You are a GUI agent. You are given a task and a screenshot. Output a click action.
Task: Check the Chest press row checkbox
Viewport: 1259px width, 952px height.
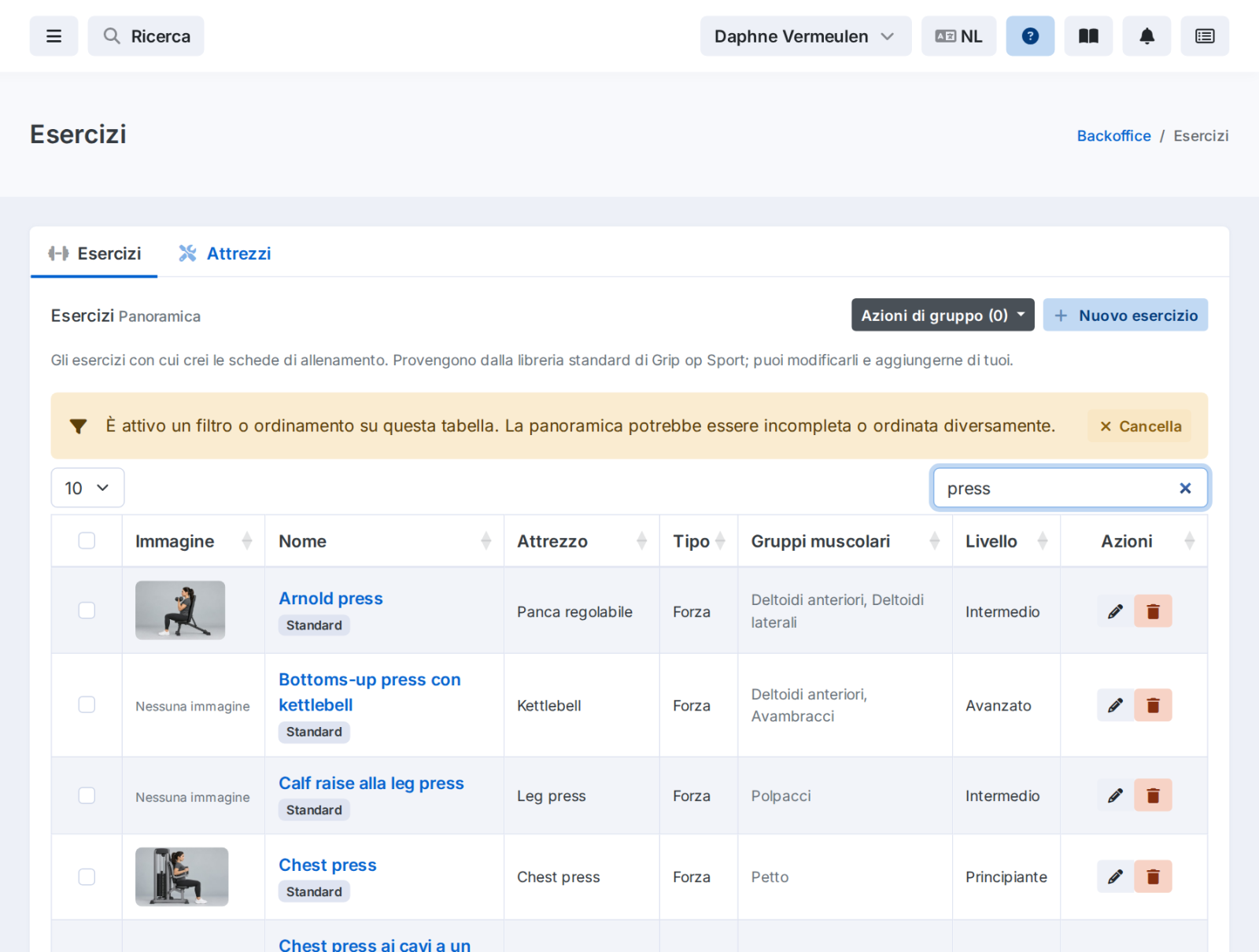coord(87,876)
